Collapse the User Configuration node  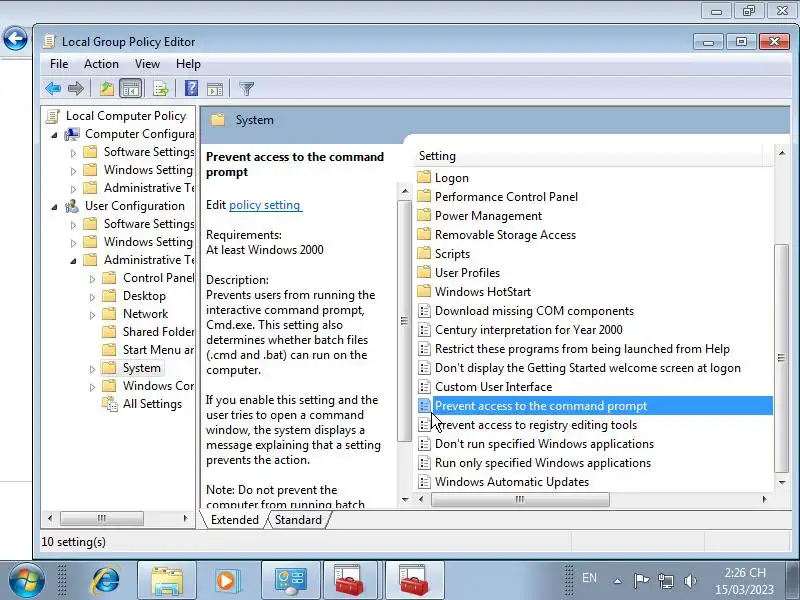pyautogui.click(x=55, y=207)
